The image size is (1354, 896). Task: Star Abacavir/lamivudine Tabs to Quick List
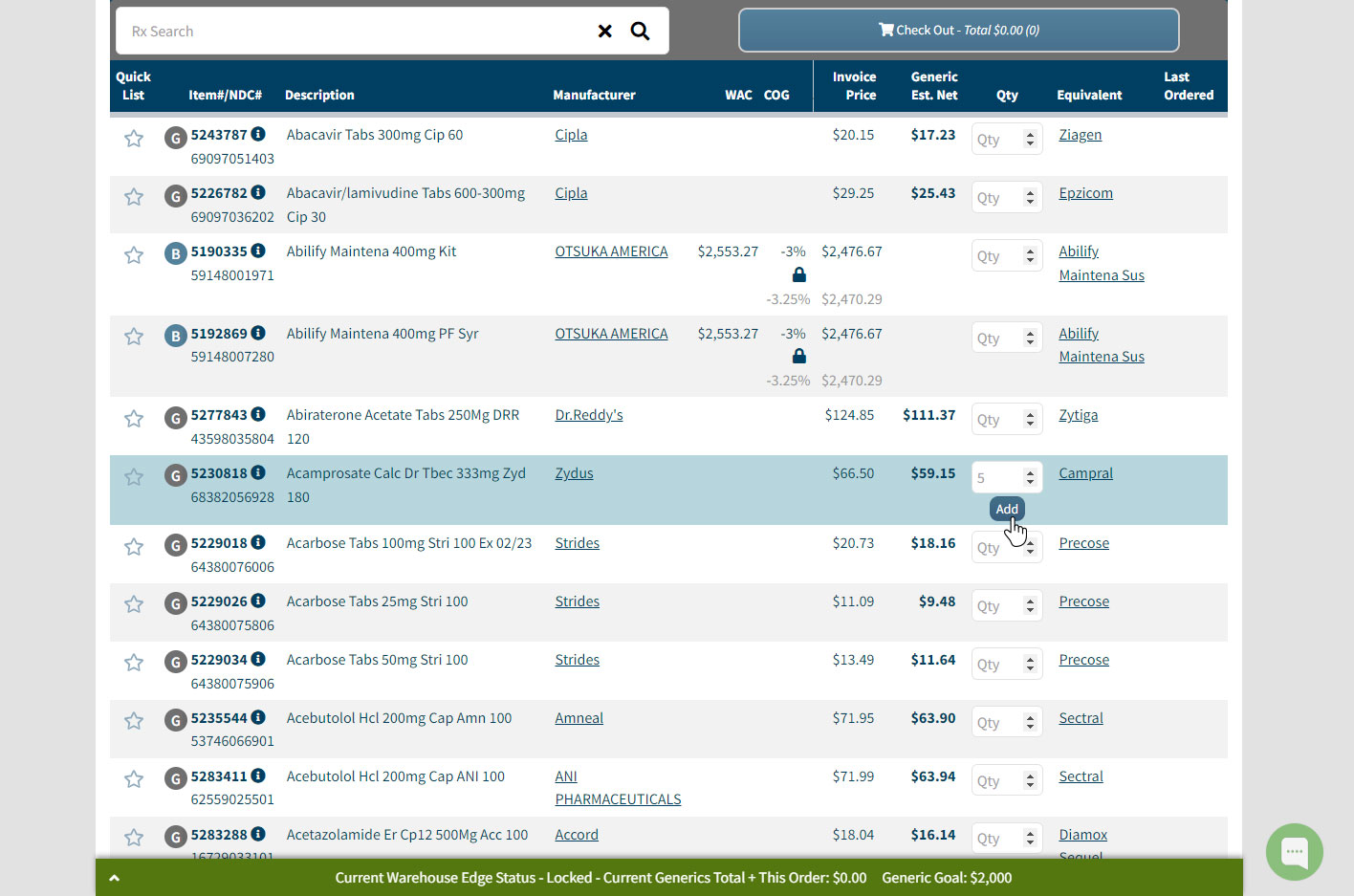(134, 197)
